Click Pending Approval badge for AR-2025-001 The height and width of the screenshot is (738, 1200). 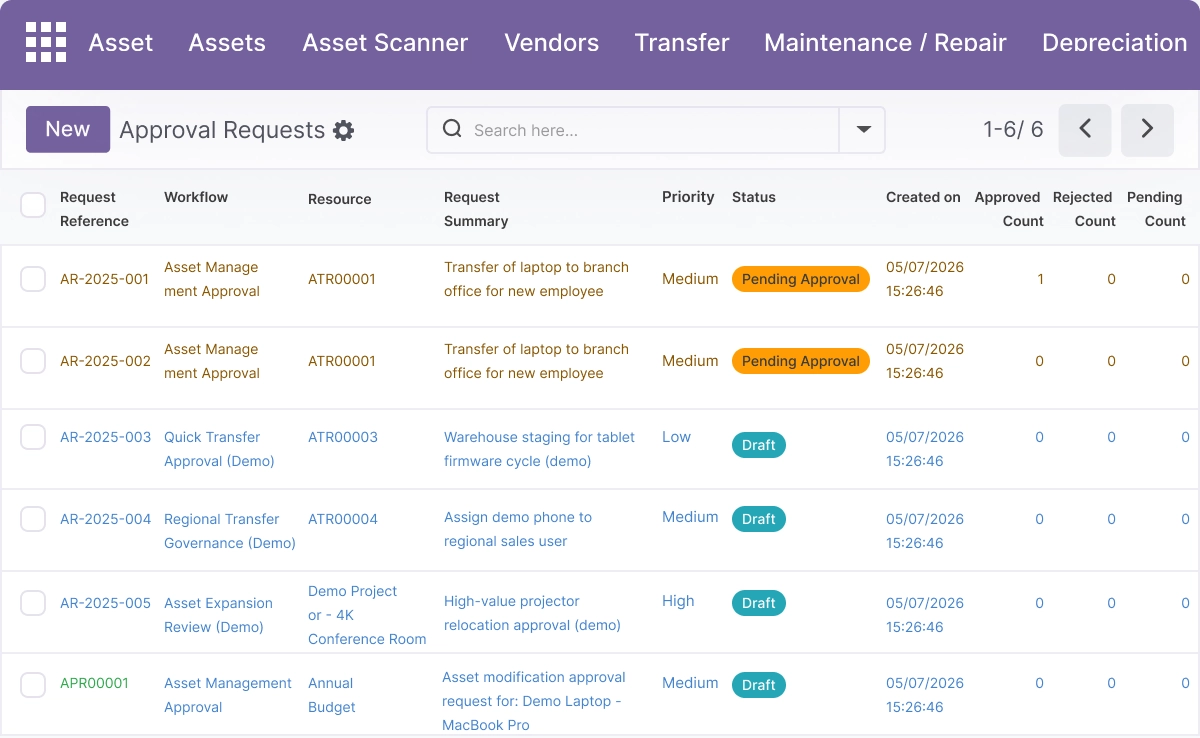[801, 279]
